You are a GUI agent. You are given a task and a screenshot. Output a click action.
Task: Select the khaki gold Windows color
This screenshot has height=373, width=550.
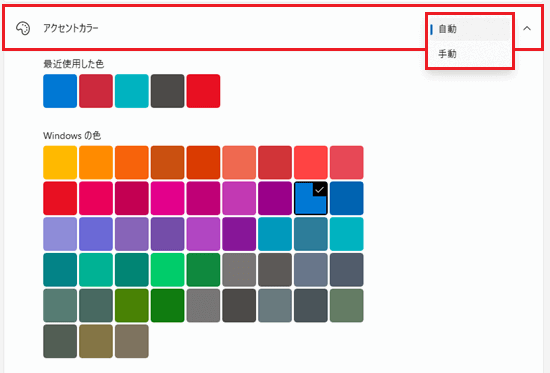tap(96, 341)
